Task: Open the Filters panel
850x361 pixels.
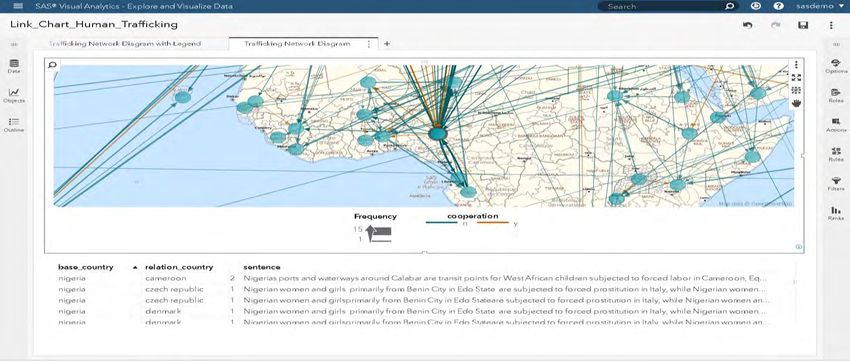Action: [835, 184]
